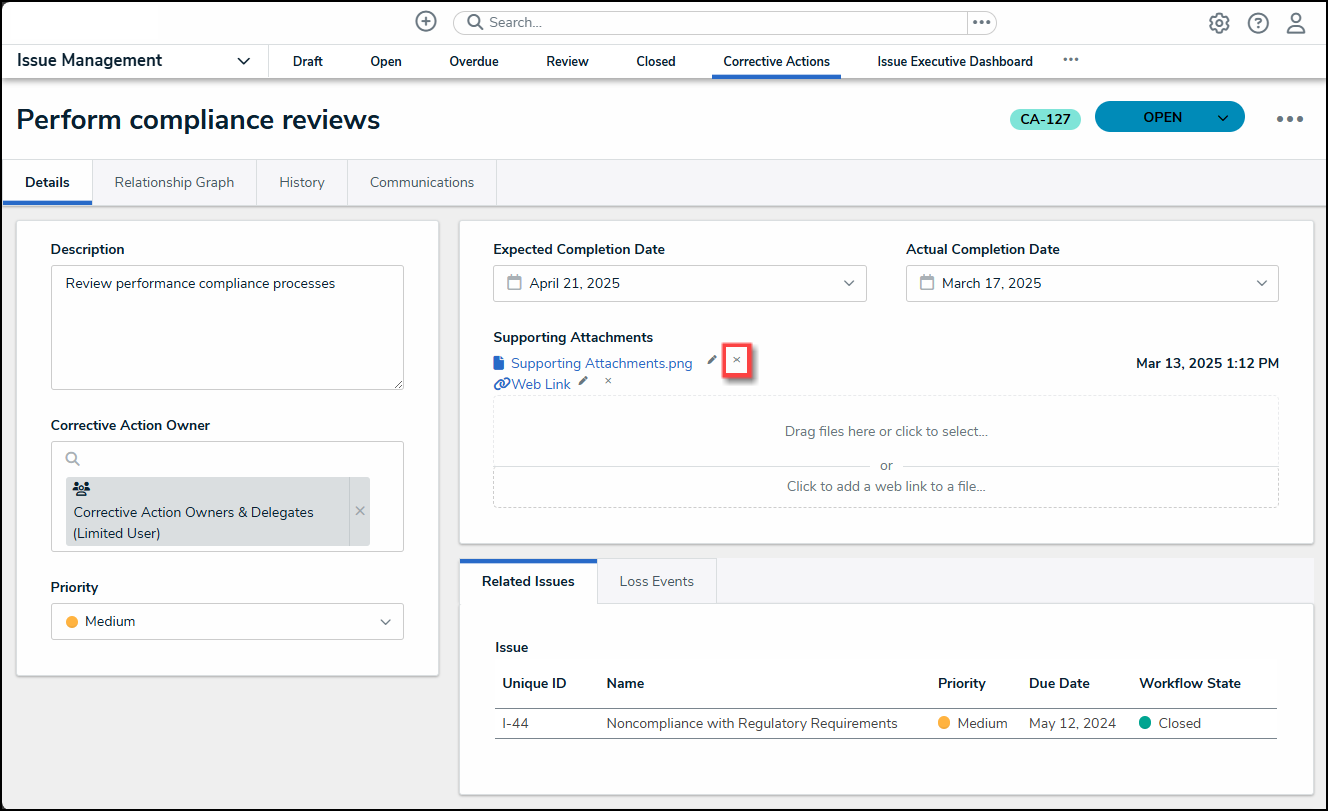Open the user profile icon
This screenshot has height=811, width=1328.
[x=1296, y=23]
